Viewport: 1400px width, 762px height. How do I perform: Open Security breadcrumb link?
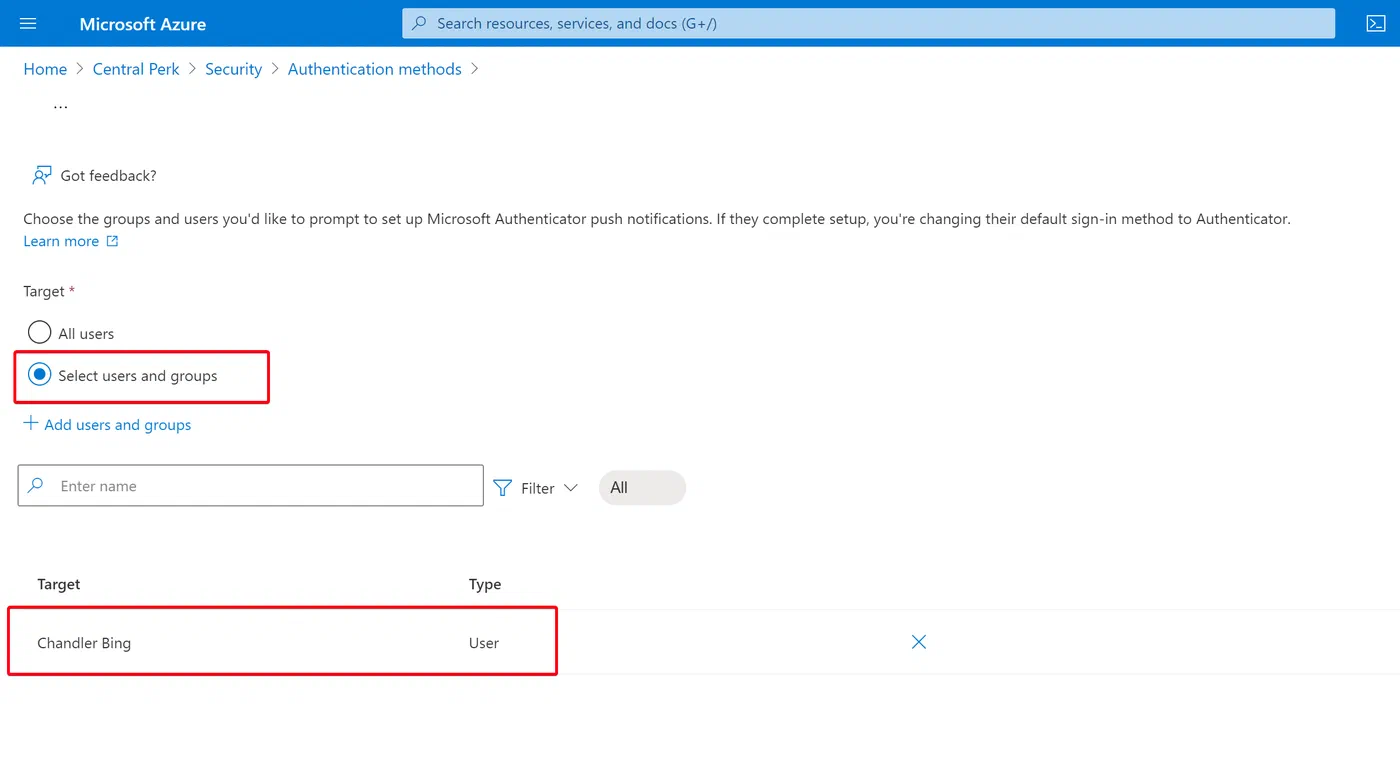(233, 69)
